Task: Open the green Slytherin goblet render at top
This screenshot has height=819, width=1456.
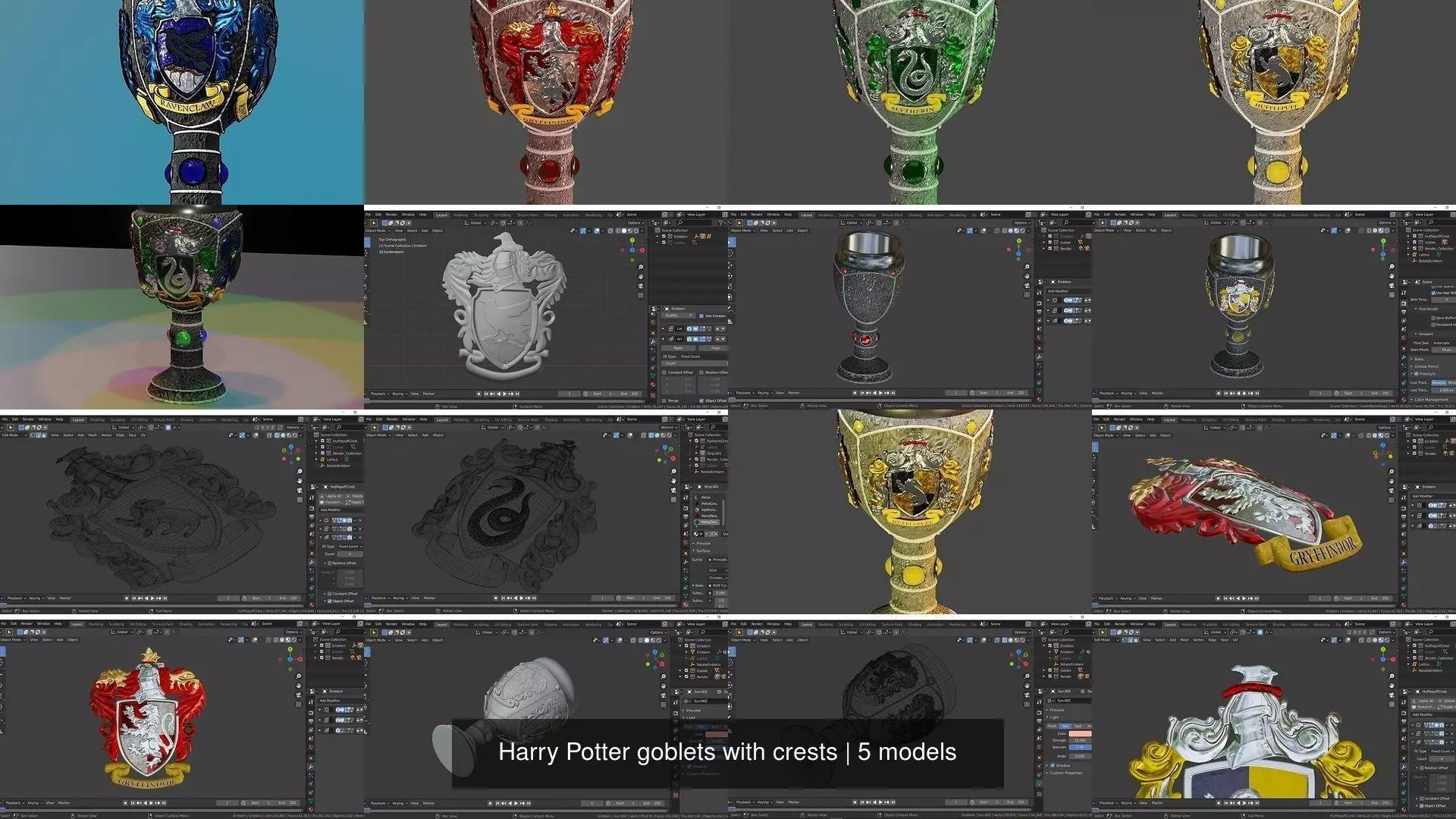Action: point(910,102)
